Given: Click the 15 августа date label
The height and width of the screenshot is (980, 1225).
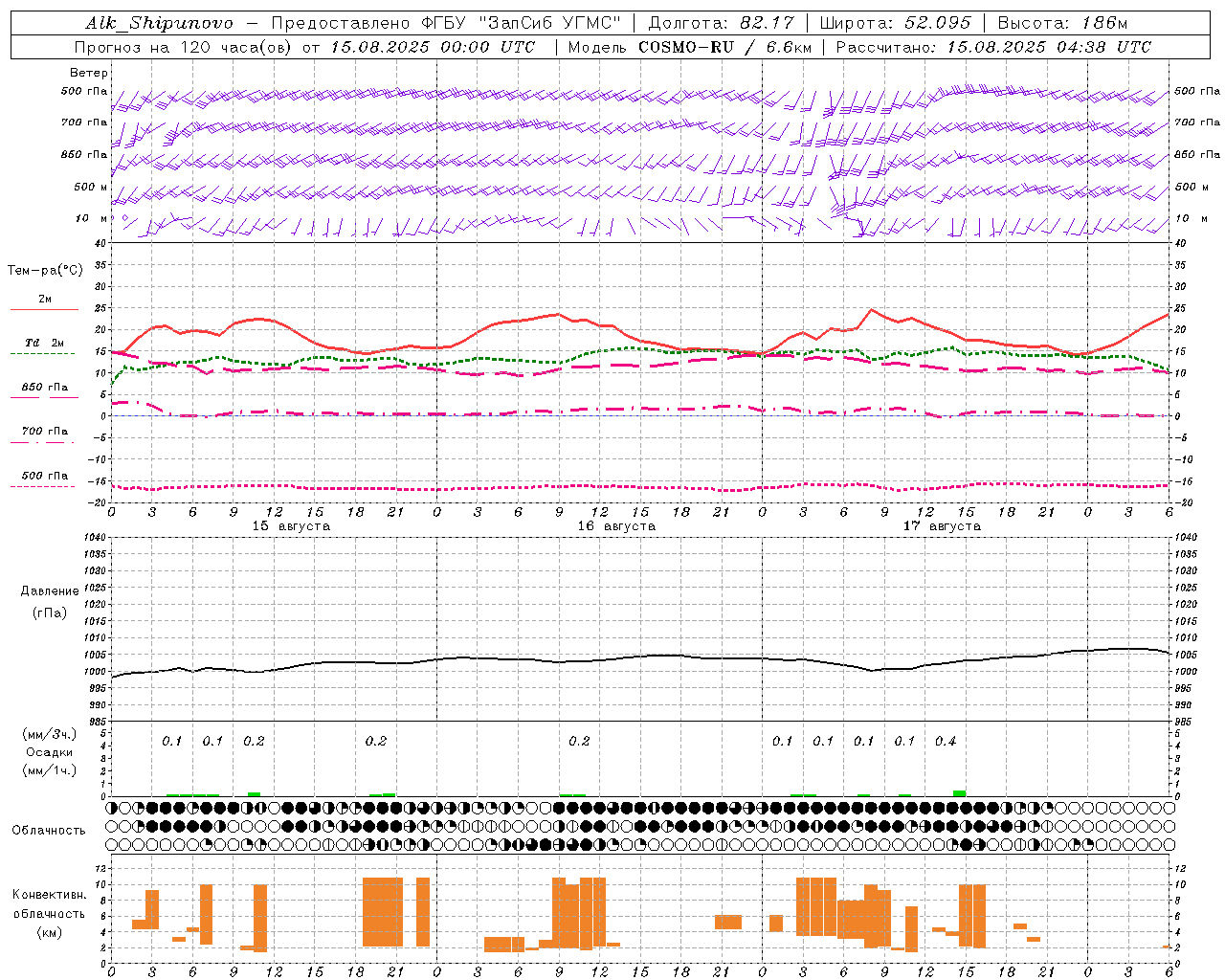Looking at the screenshot, I should 291,526.
